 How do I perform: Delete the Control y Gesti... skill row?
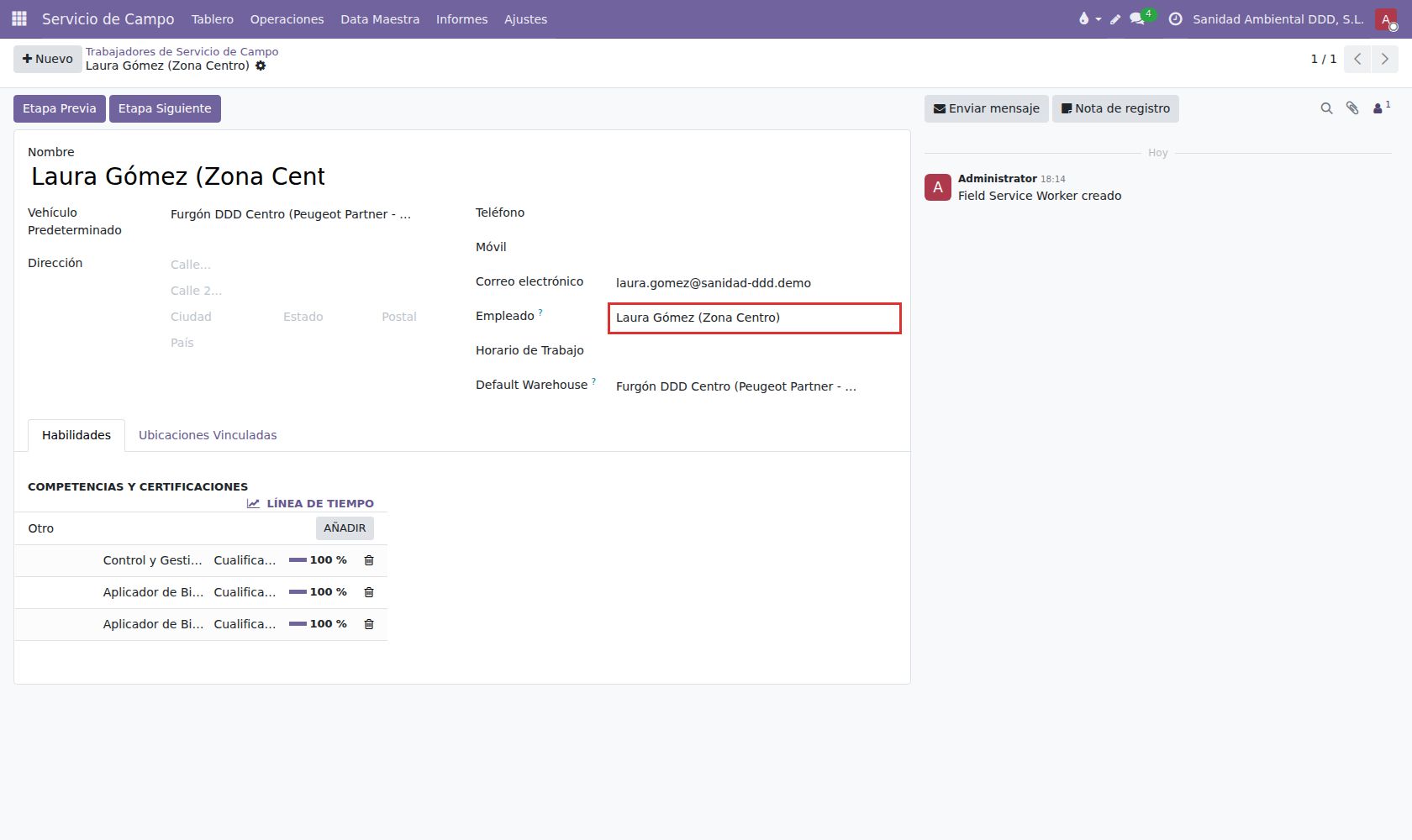[369, 560]
